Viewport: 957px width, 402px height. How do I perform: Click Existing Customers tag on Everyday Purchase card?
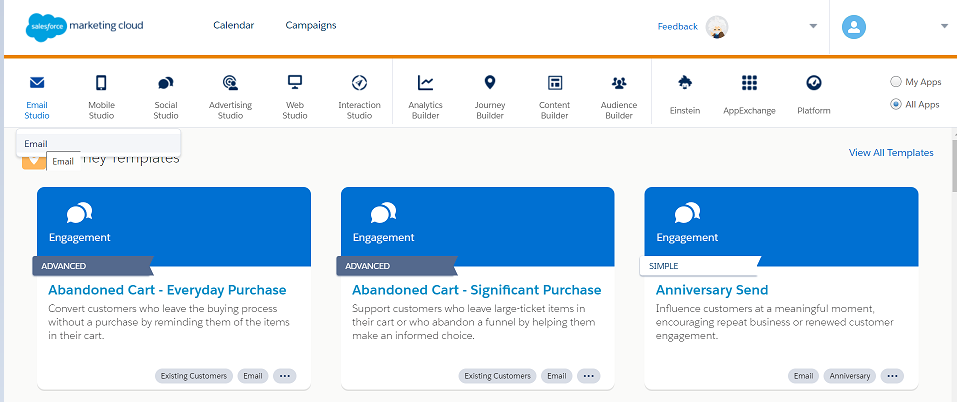tap(194, 376)
